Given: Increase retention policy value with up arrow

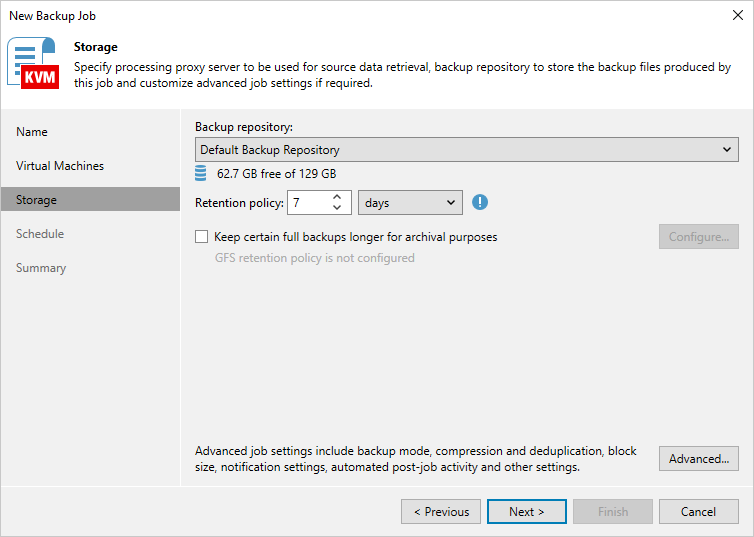Looking at the screenshot, I should pos(337,197).
